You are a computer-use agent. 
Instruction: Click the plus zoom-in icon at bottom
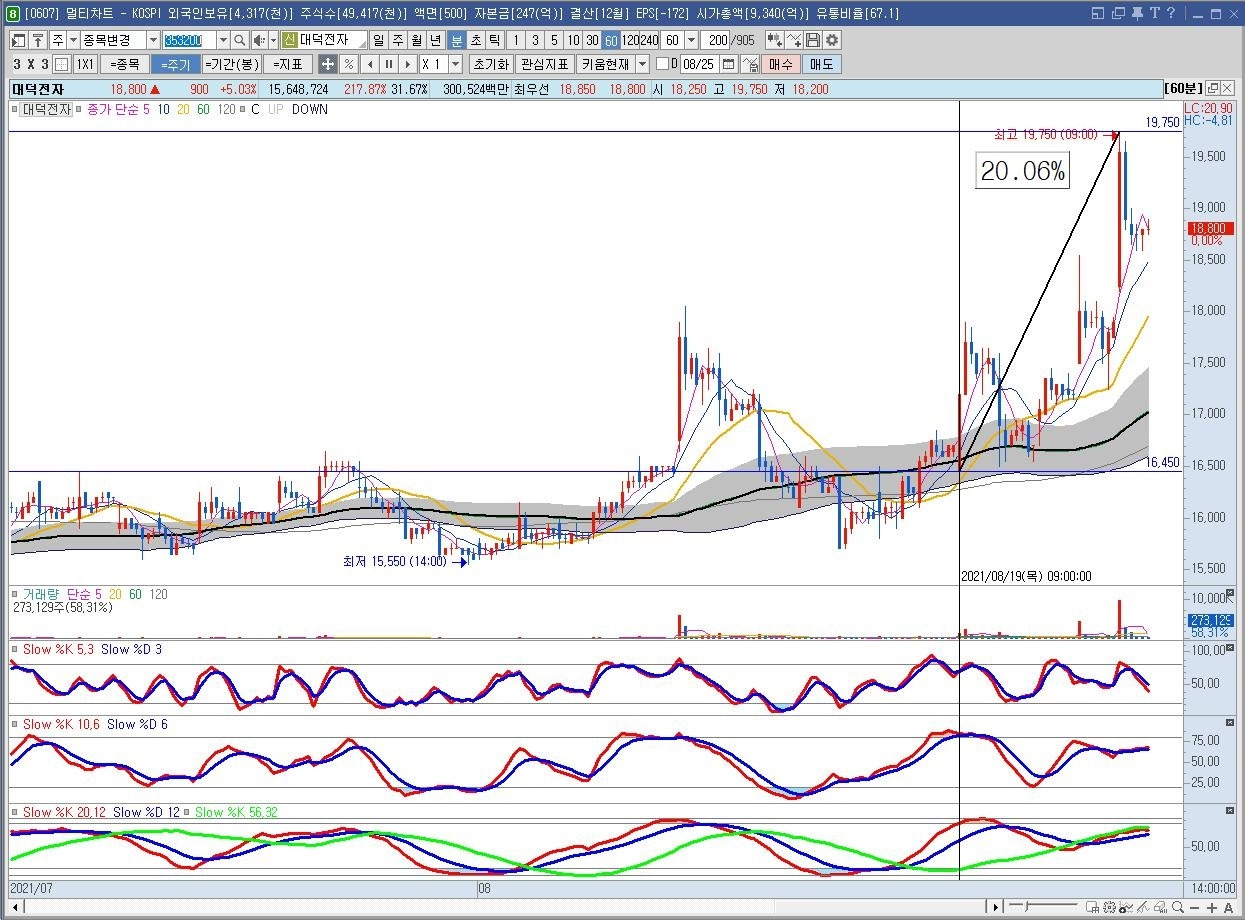pos(1212,907)
